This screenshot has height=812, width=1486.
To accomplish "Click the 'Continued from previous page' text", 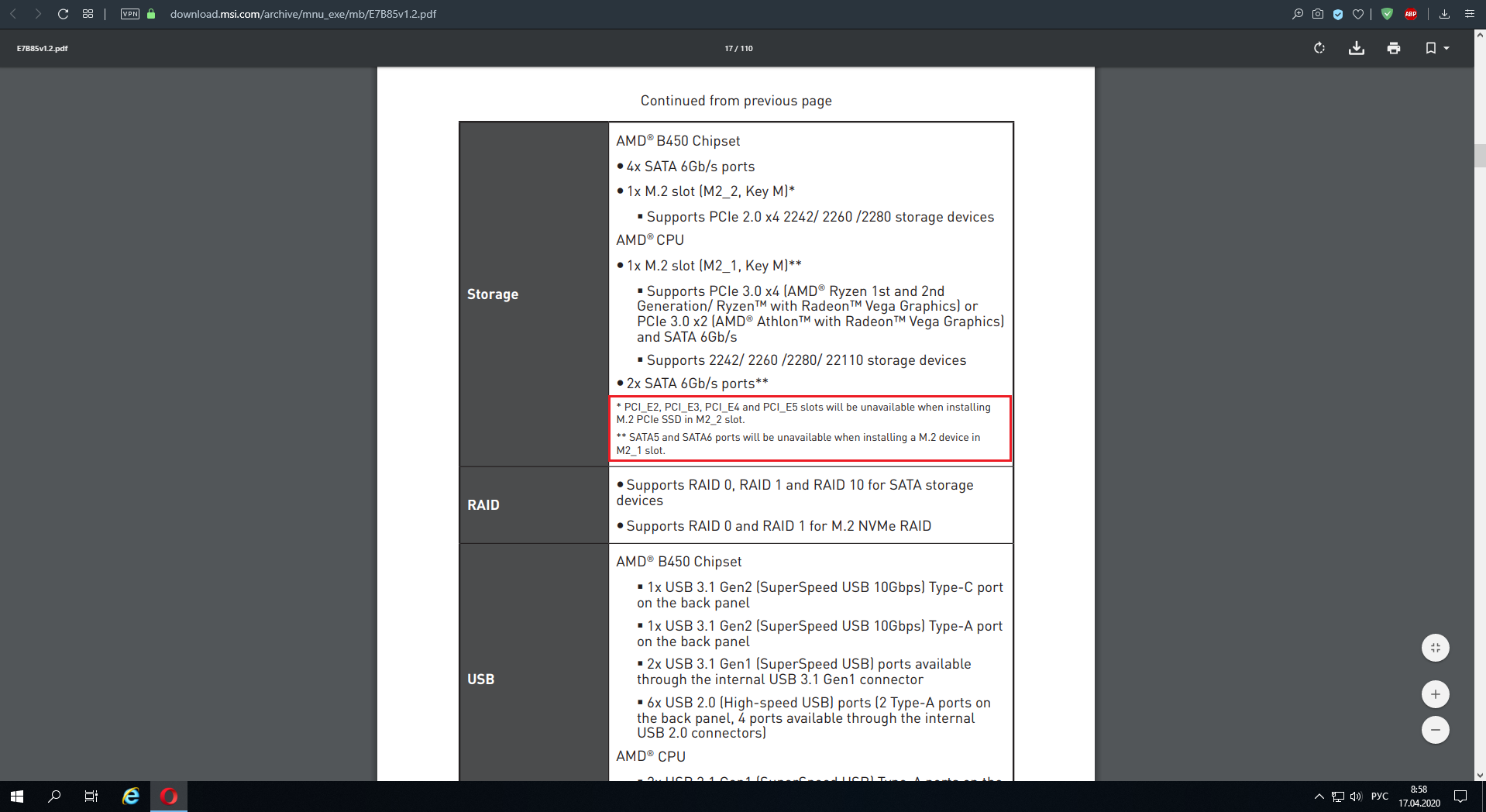I will pos(736,101).
